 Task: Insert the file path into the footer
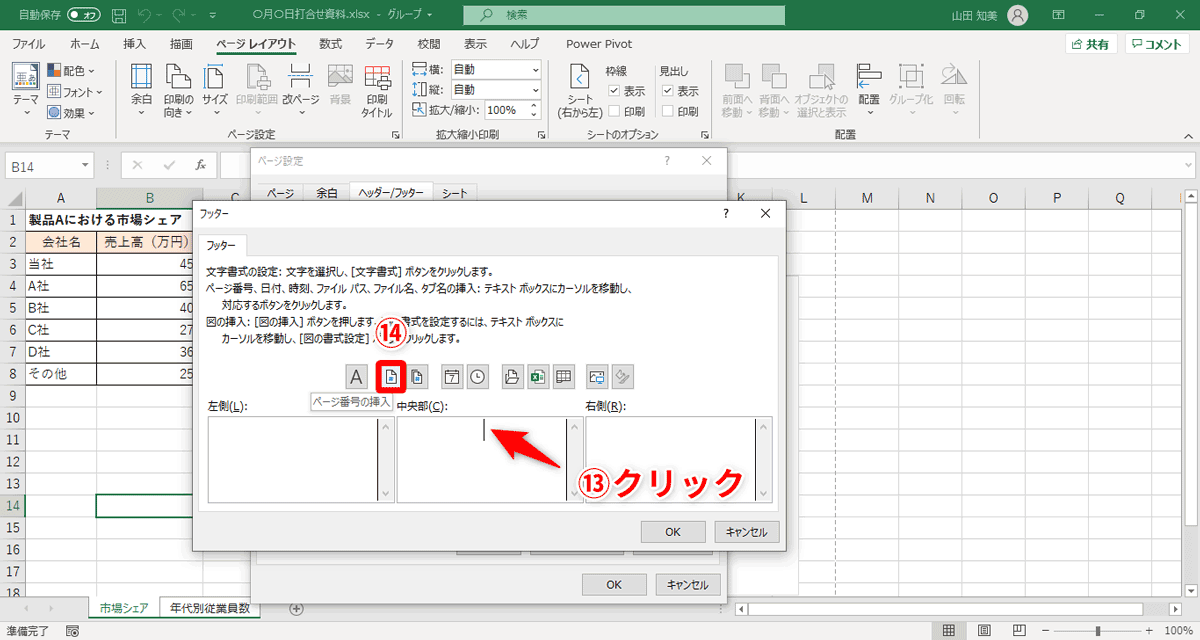pyautogui.click(x=512, y=376)
